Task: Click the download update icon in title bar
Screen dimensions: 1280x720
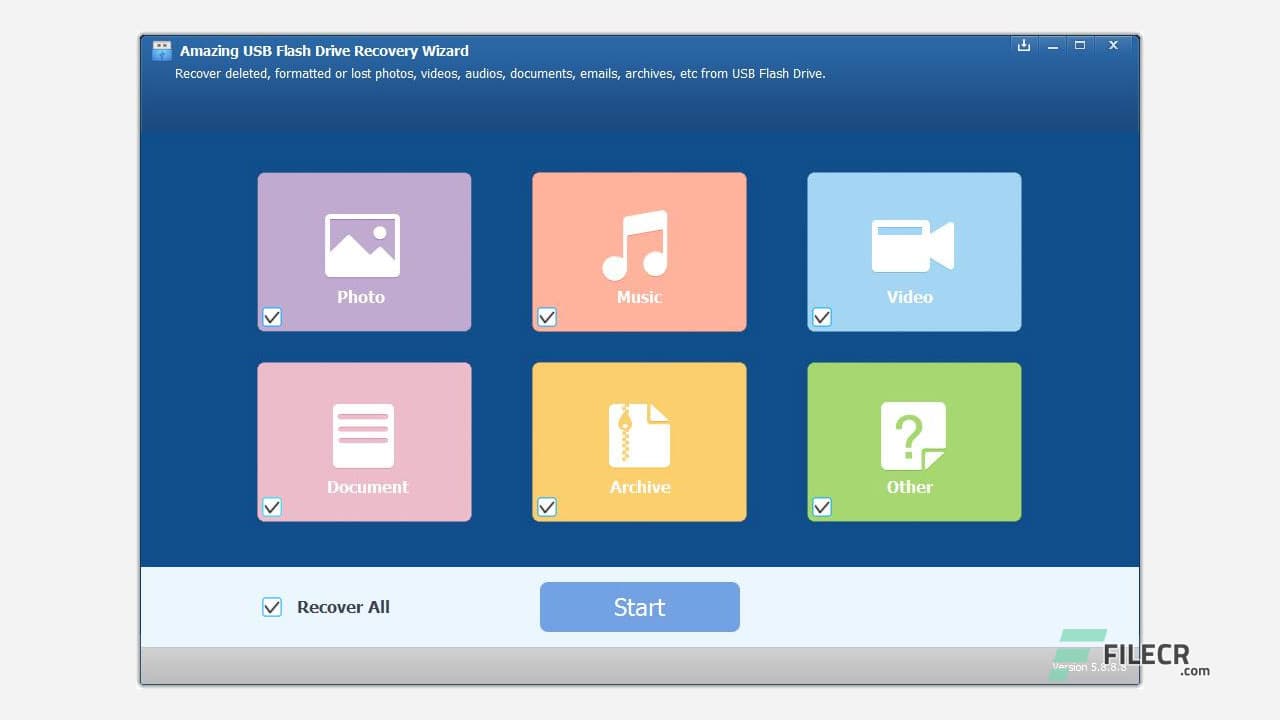Action: (x=1023, y=45)
